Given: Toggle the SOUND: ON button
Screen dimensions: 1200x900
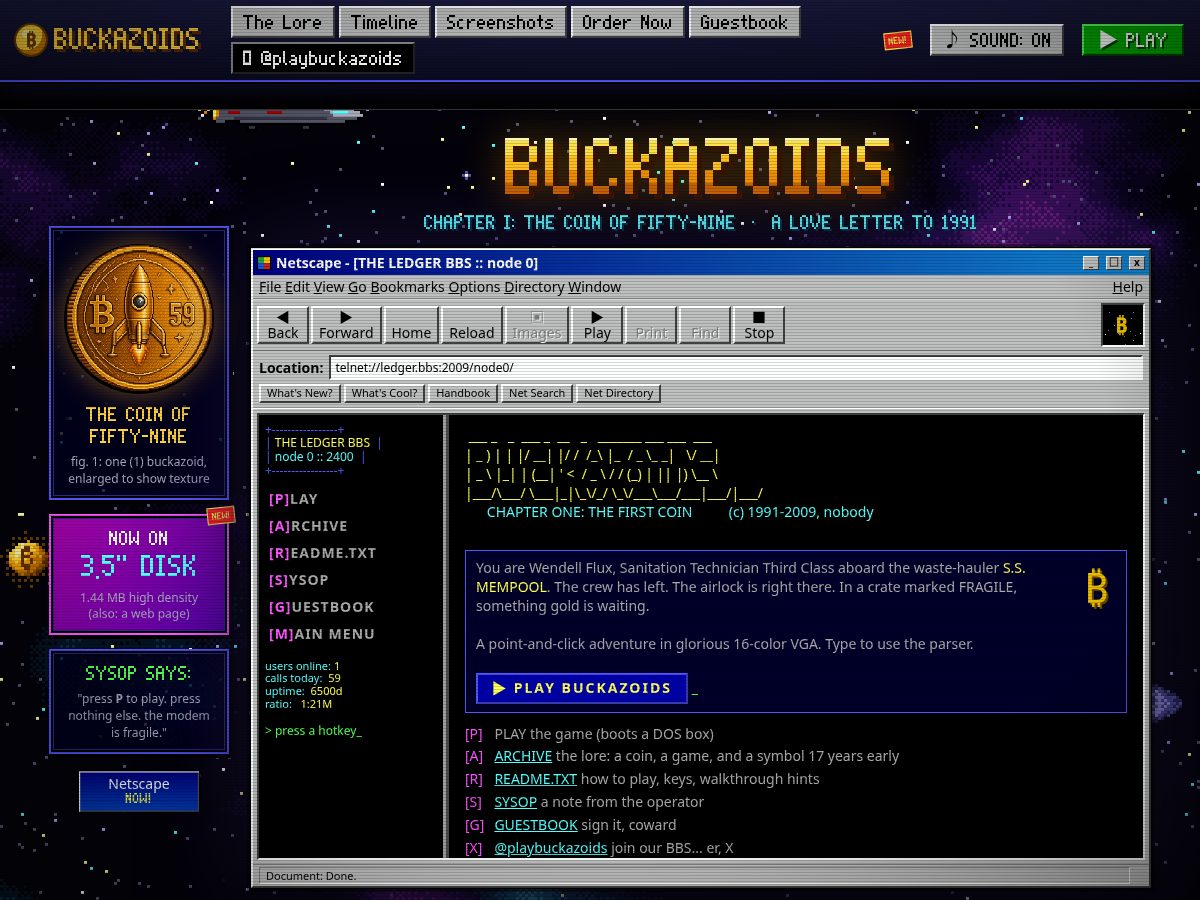Looking at the screenshot, I should point(996,40).
